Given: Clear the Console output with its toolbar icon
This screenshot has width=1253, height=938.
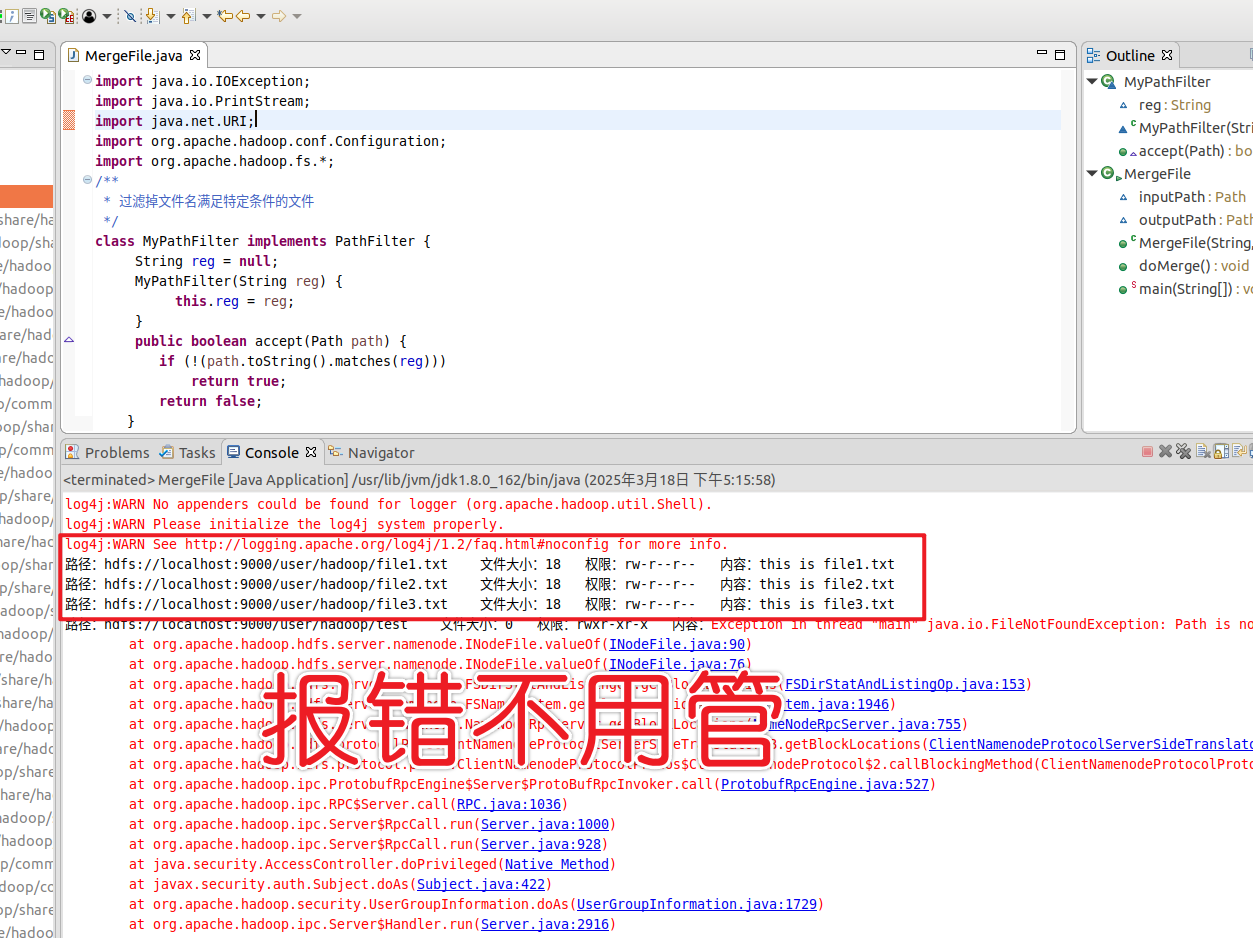Looking at the screenshot, I should (1203, 452).
